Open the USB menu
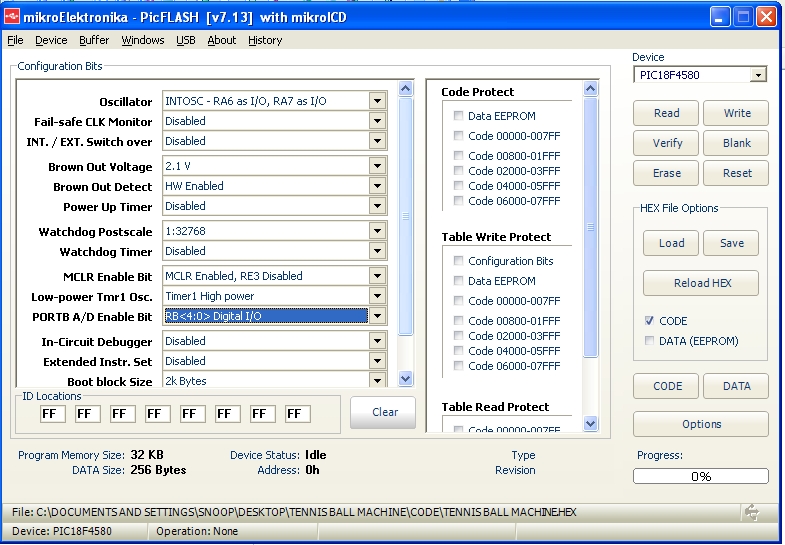The height and width of the screenshot is (545, 785). [x=186, y=40]
